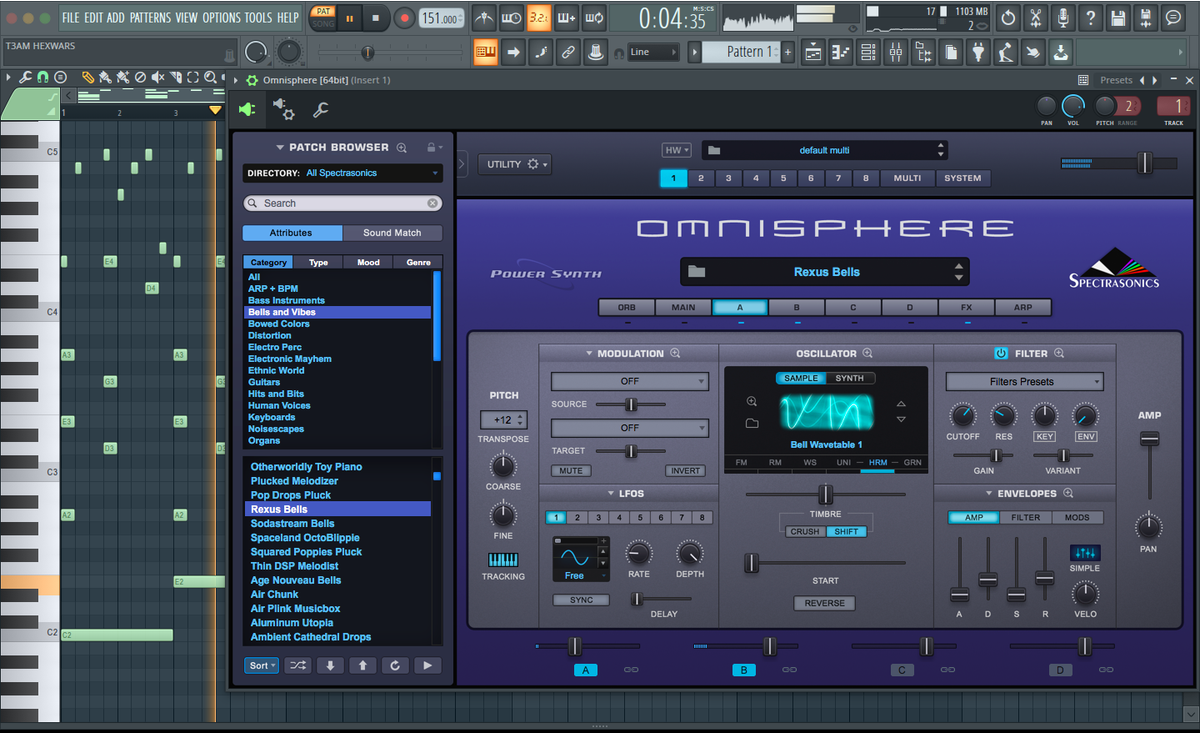Go to previous patch with the up arrow
Image resolution: width=1200 pixels, height=733 pixels.
point(362,665)
